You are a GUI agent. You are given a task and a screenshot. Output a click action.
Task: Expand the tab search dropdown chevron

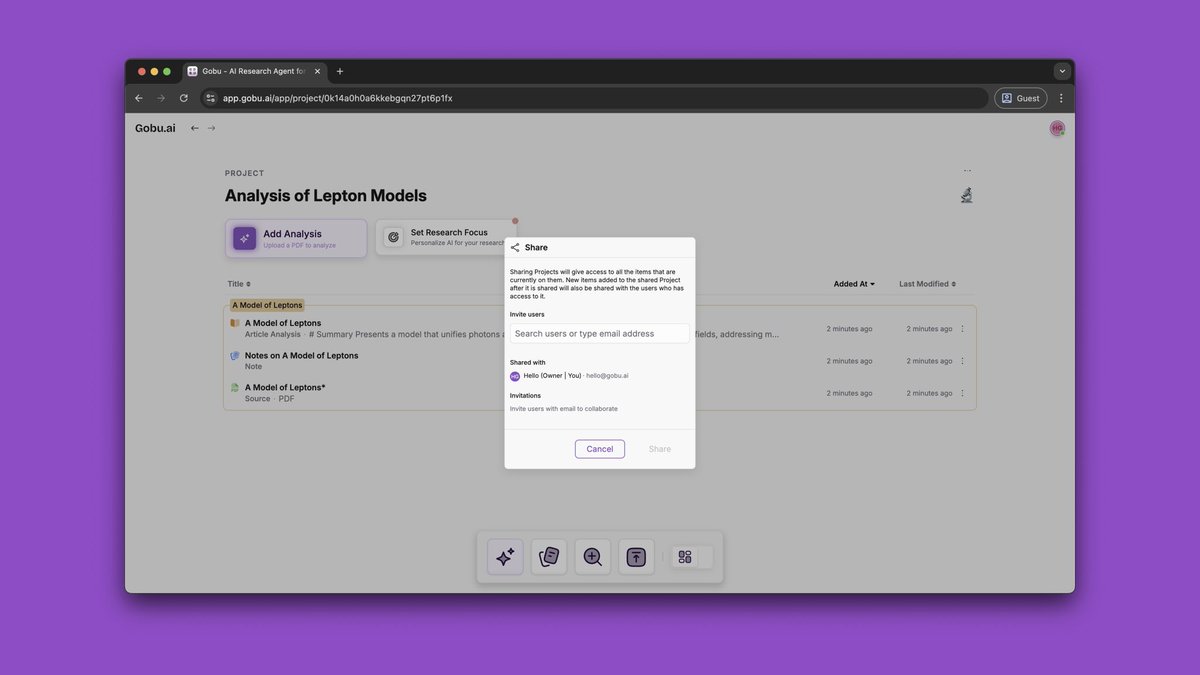[1062, 71]
